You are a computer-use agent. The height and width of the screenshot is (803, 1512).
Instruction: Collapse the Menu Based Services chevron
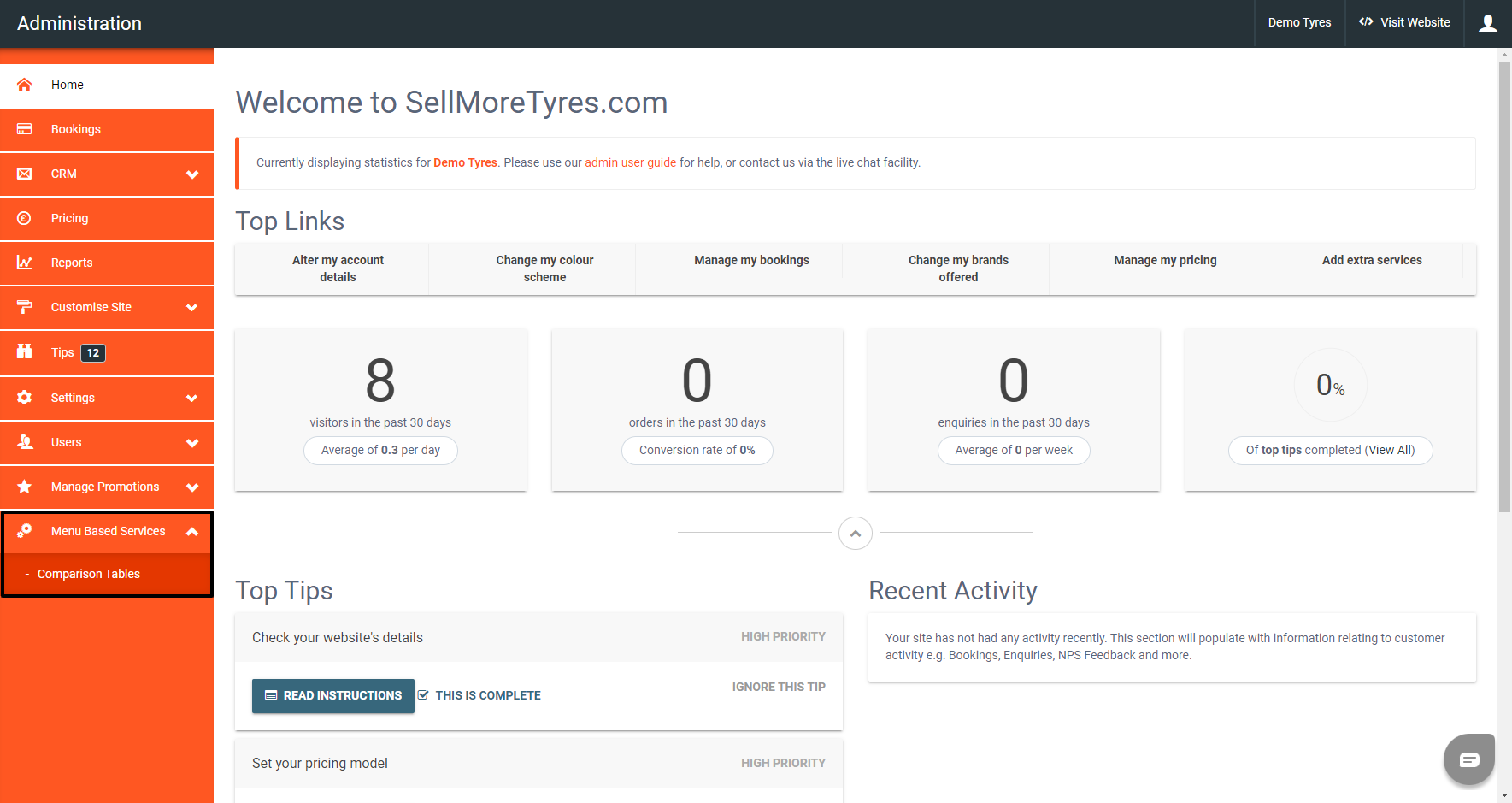coord(192,532)
